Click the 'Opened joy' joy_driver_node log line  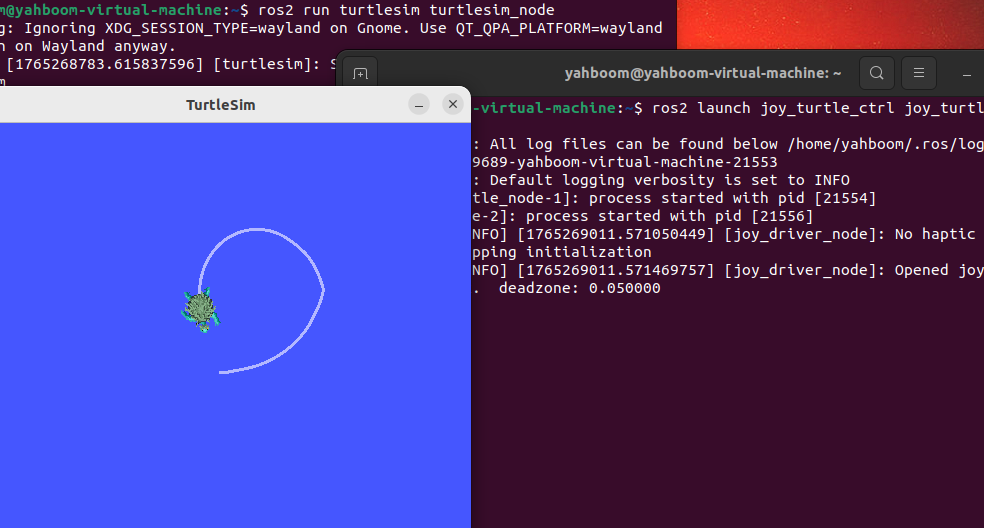pyautogui.click(x=728, y=271)
